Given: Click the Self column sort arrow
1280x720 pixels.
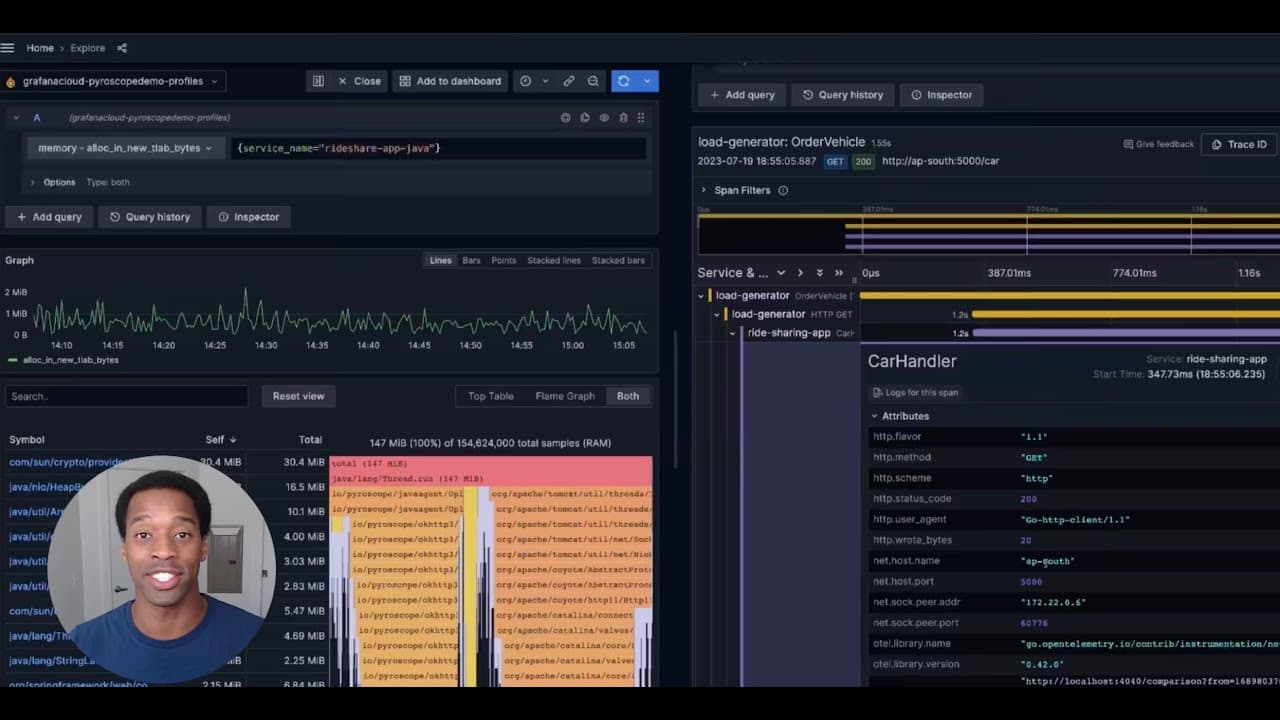Looking at the screenshot, I should [233, 440].
